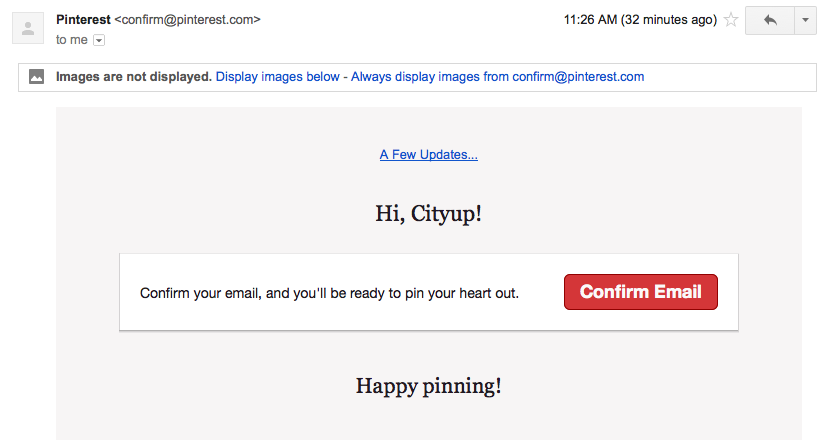Click the 11:26 AM timestamp
The image size is (831, 440).
(590, 20)
